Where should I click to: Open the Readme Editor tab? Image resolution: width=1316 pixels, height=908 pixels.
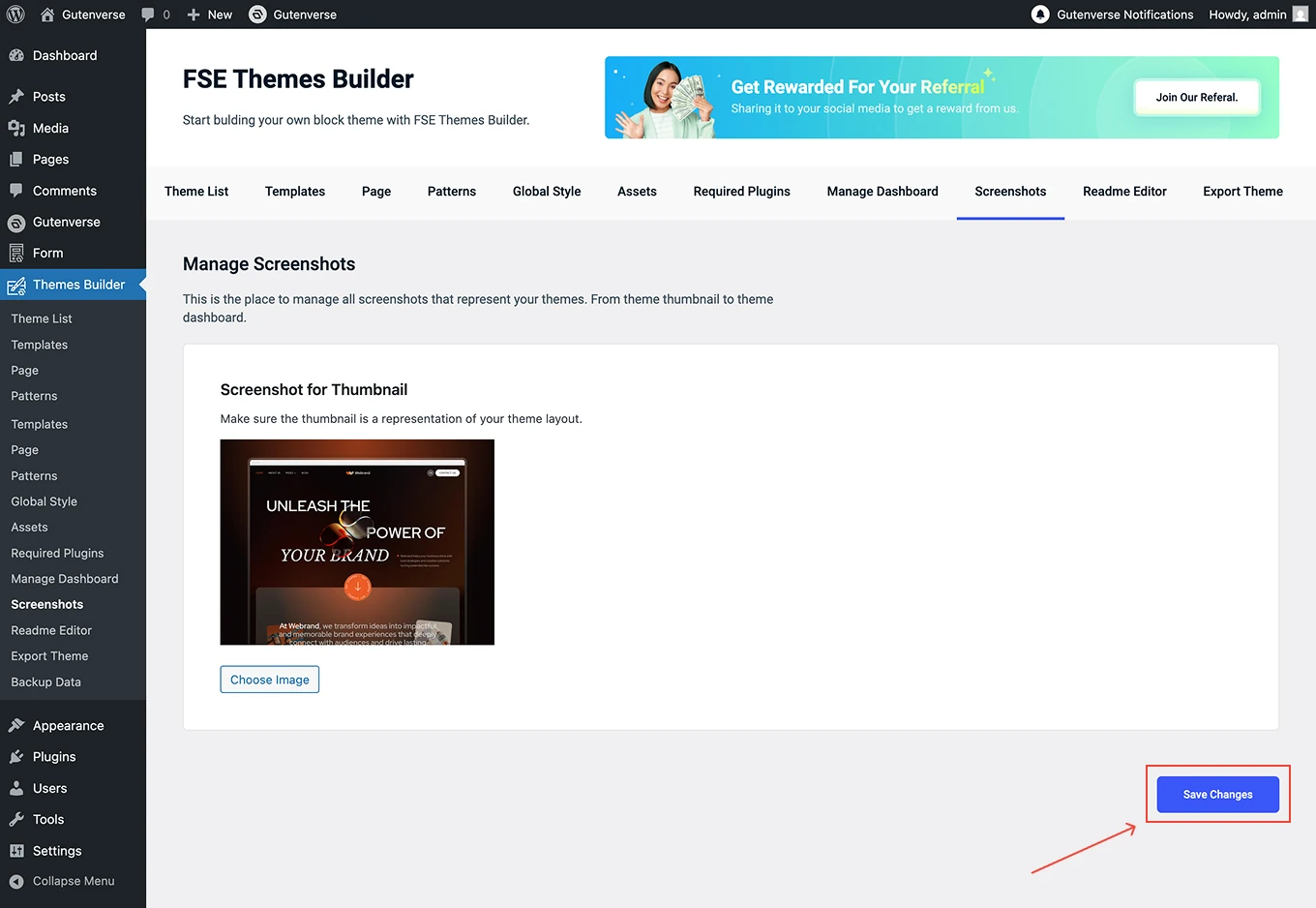[1124, 192]
